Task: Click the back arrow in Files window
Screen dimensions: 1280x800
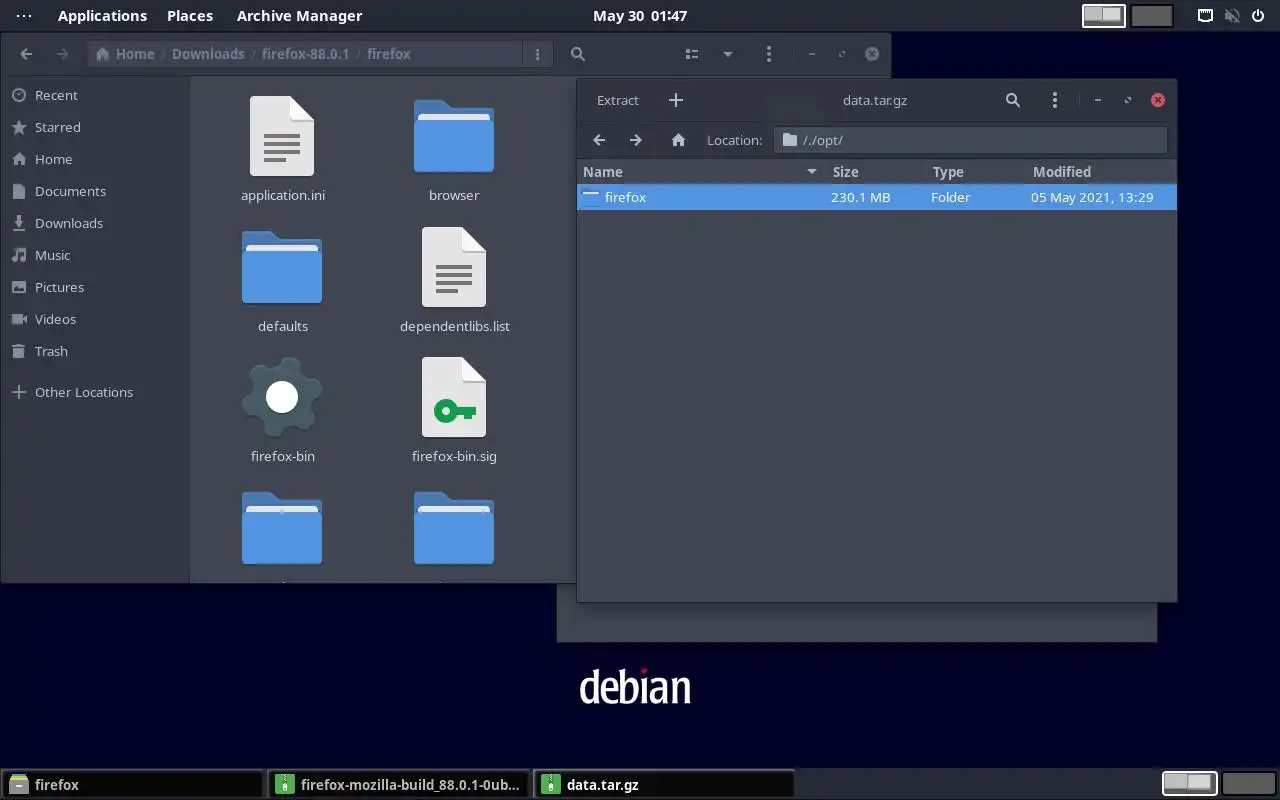Action: tap(26, 54)
